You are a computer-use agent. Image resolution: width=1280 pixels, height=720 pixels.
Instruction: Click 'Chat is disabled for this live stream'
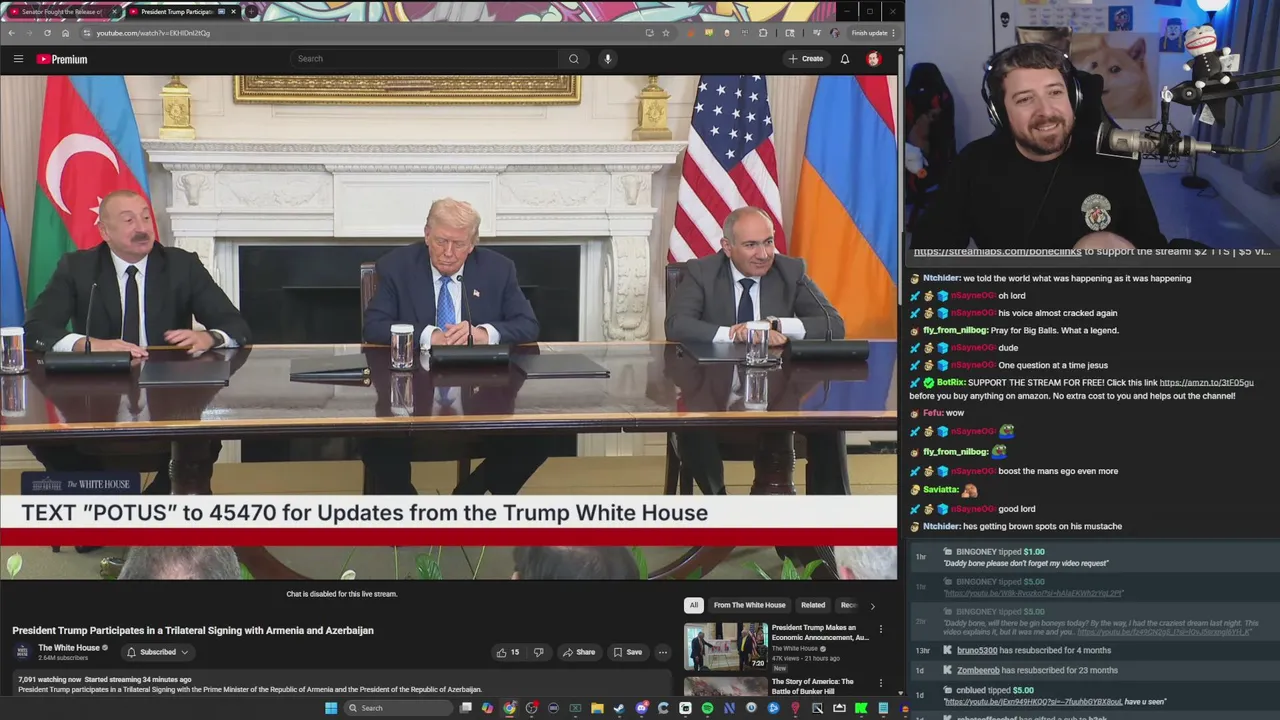(342, 594)
